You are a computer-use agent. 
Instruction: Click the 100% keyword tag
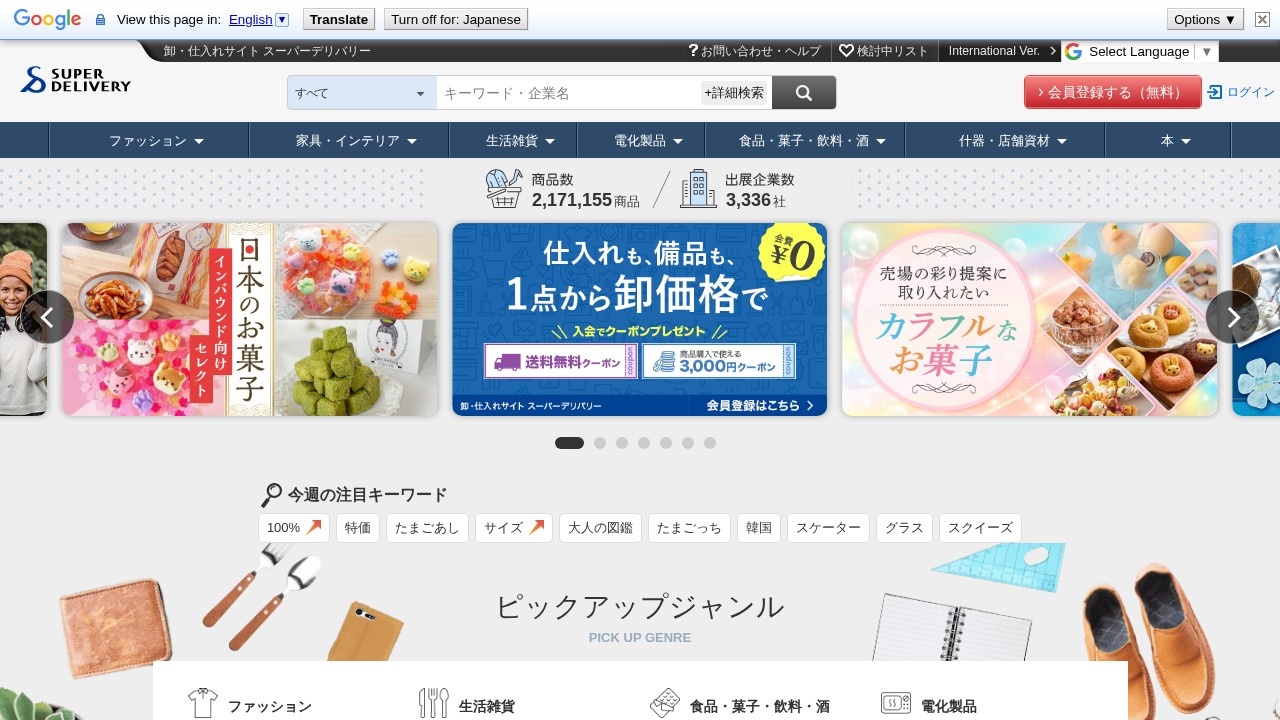pos(294,528)
